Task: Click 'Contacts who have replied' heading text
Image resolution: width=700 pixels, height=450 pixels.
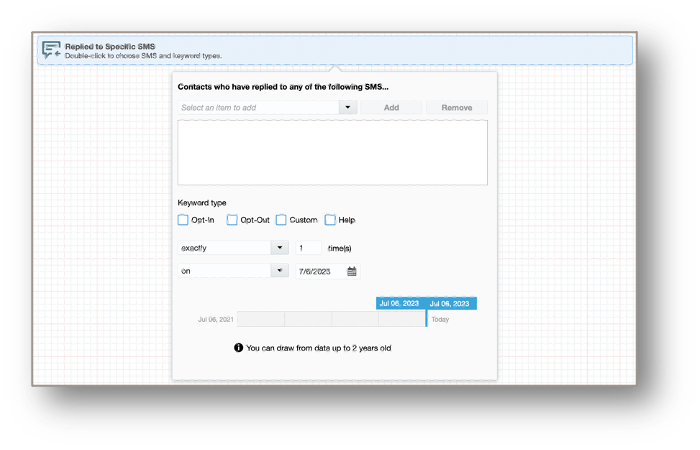Action: tap(283, 87)
